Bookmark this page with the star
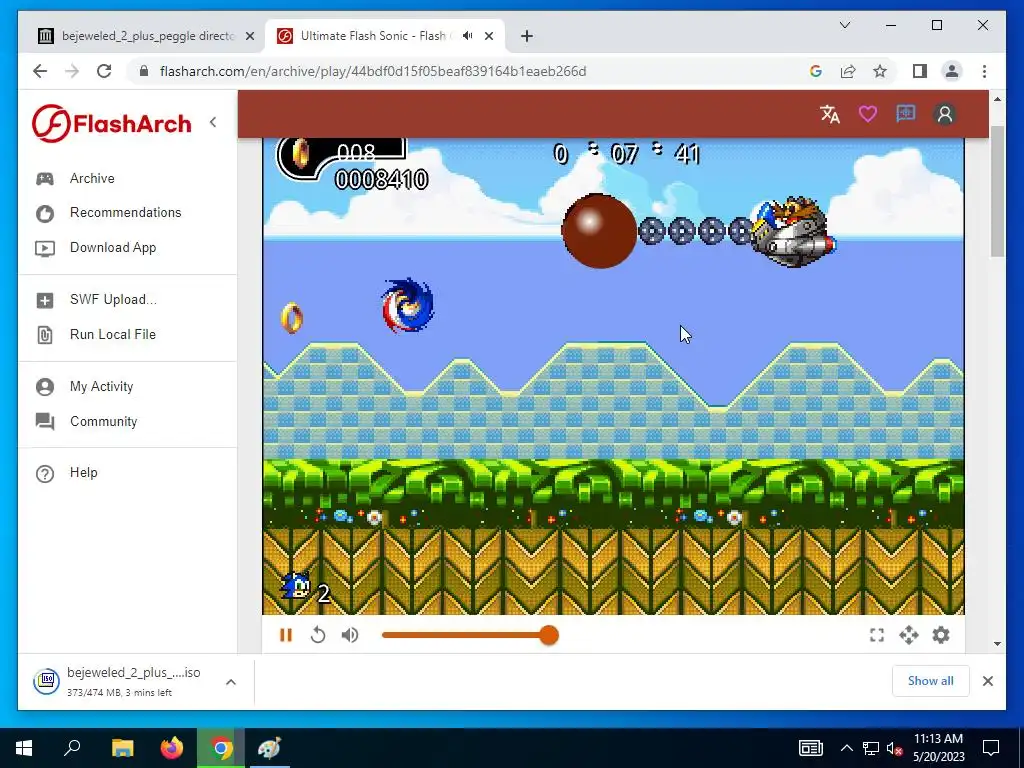The height and width of the screenshot is (768, 1024). [880, 71]
